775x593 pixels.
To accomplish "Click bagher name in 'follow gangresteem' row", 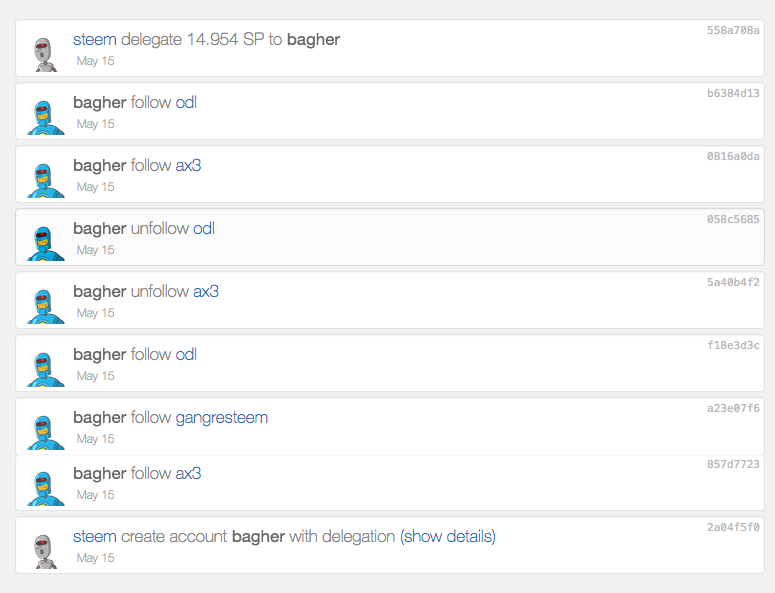I will click(100, 417).
